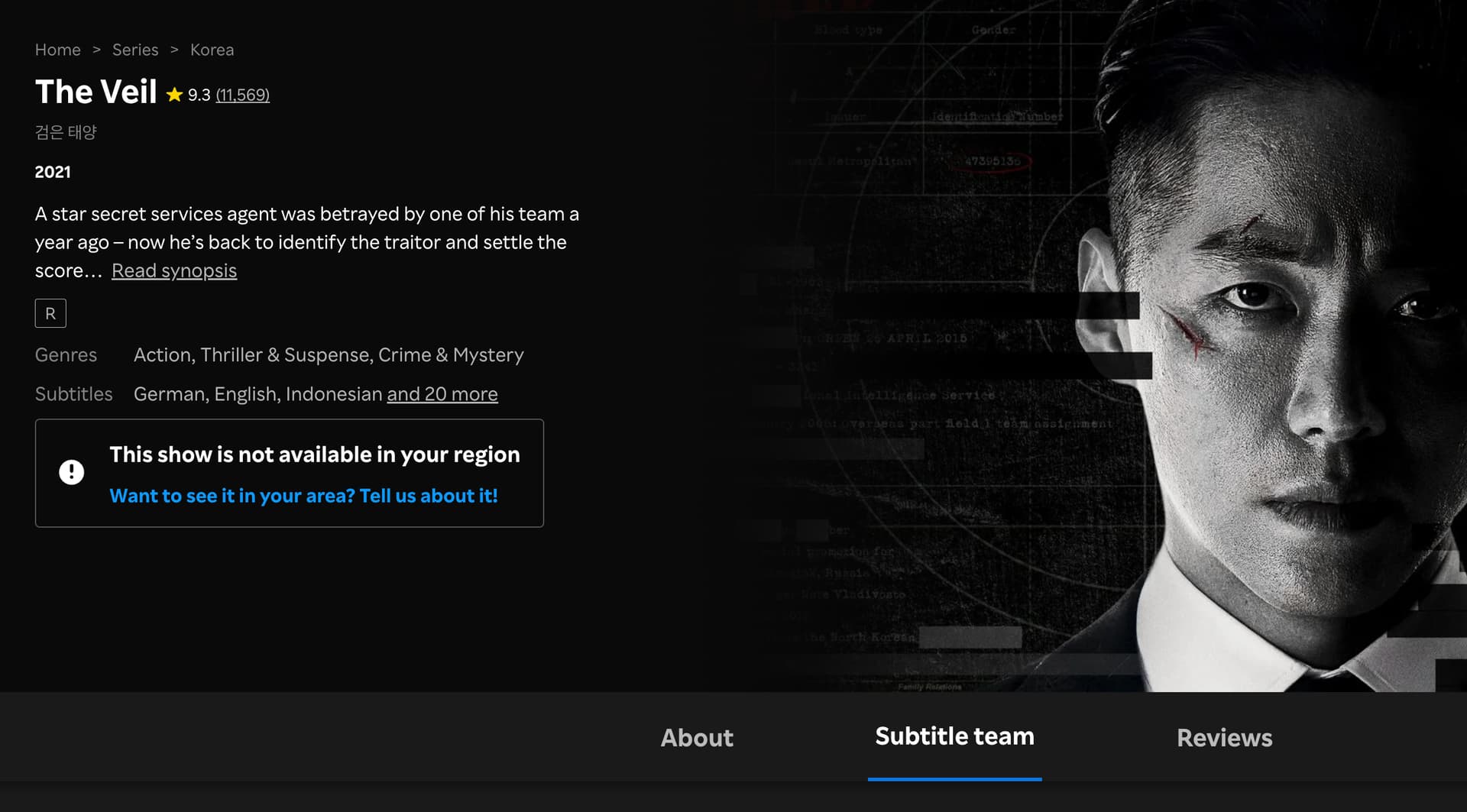The width and height of the screenshot is (1467, 812).
Task: Navigate to the Korea breadcrumb
Action: click(x=212, y=50)
